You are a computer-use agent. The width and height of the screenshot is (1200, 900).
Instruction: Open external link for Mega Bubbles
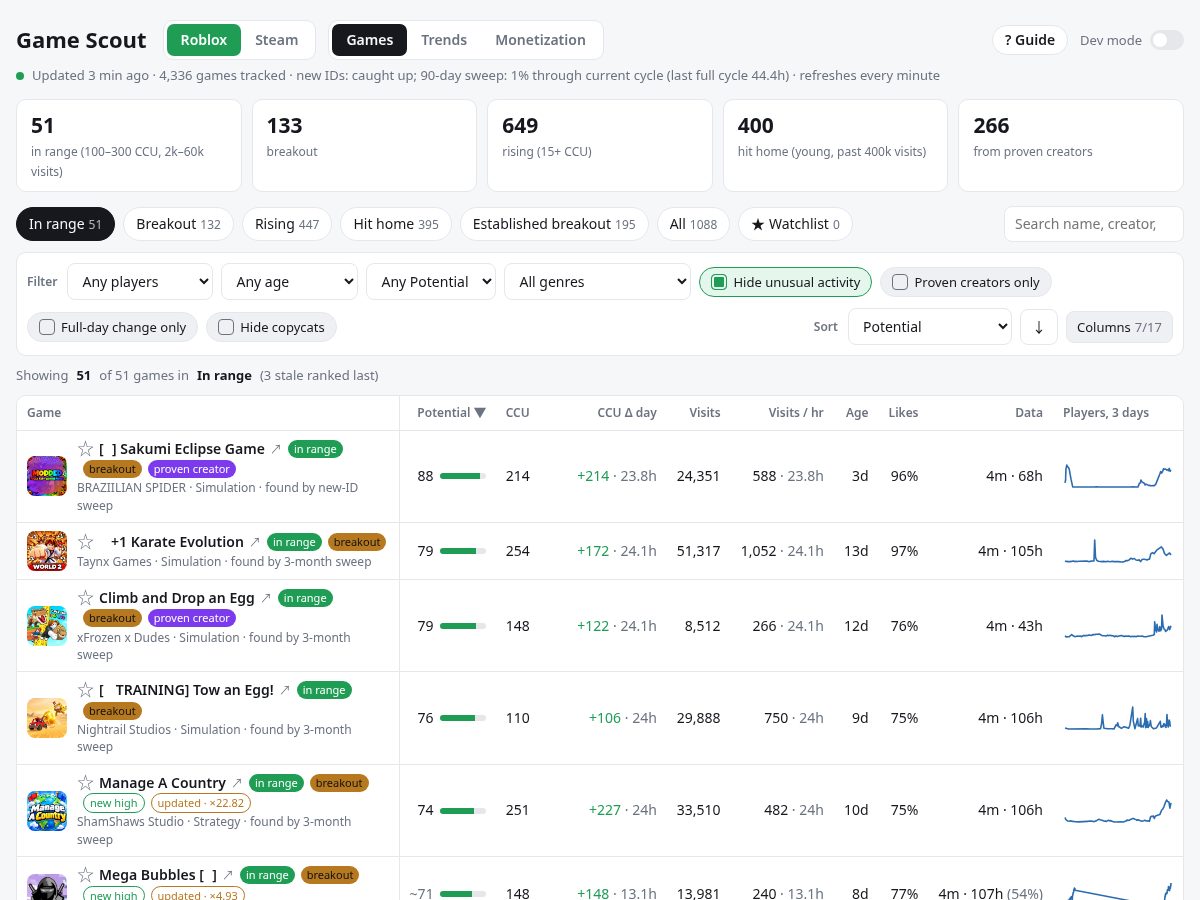point(228,875)
